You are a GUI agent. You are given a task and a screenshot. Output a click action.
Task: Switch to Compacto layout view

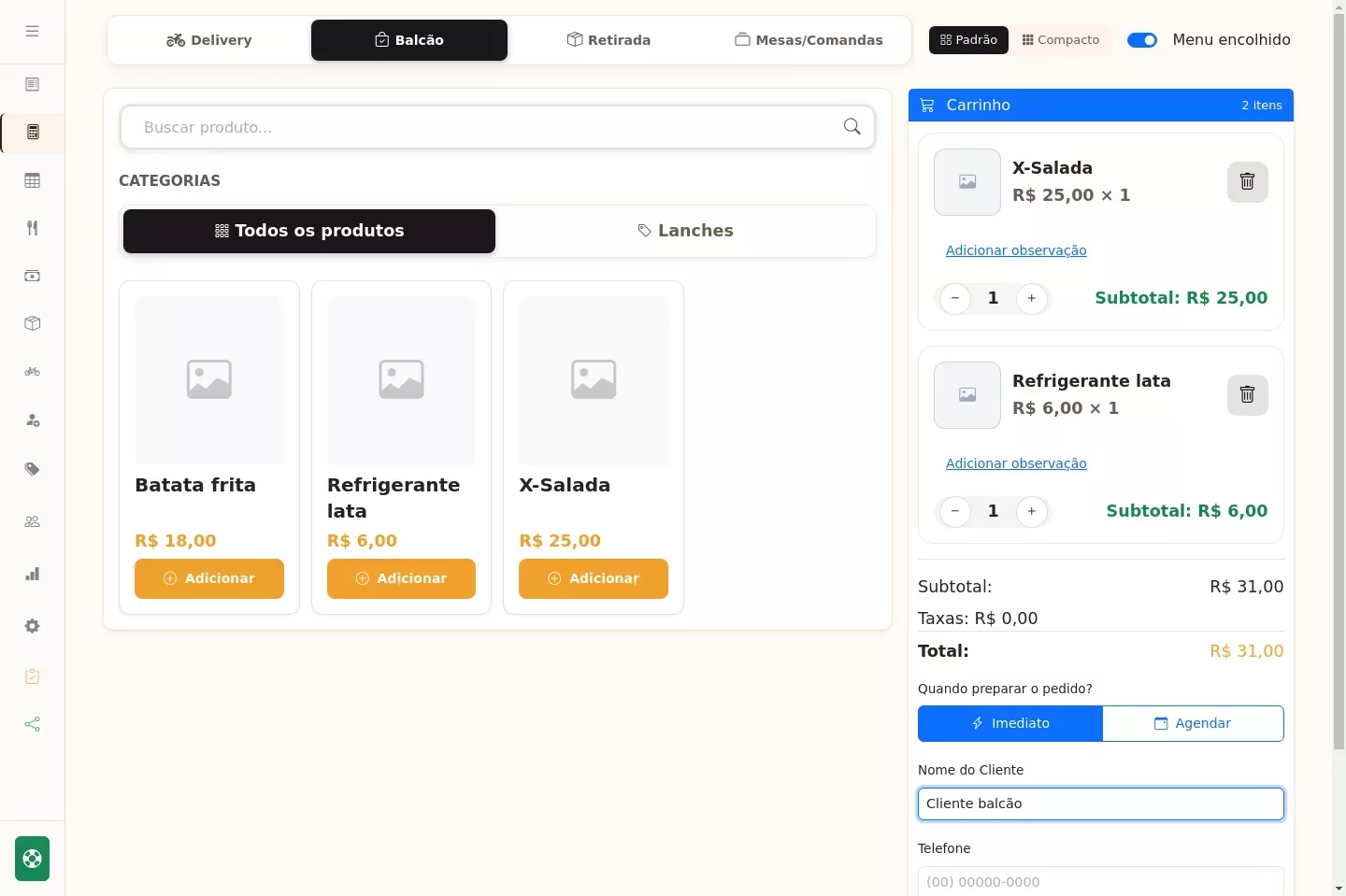(x=1061, y=40)
